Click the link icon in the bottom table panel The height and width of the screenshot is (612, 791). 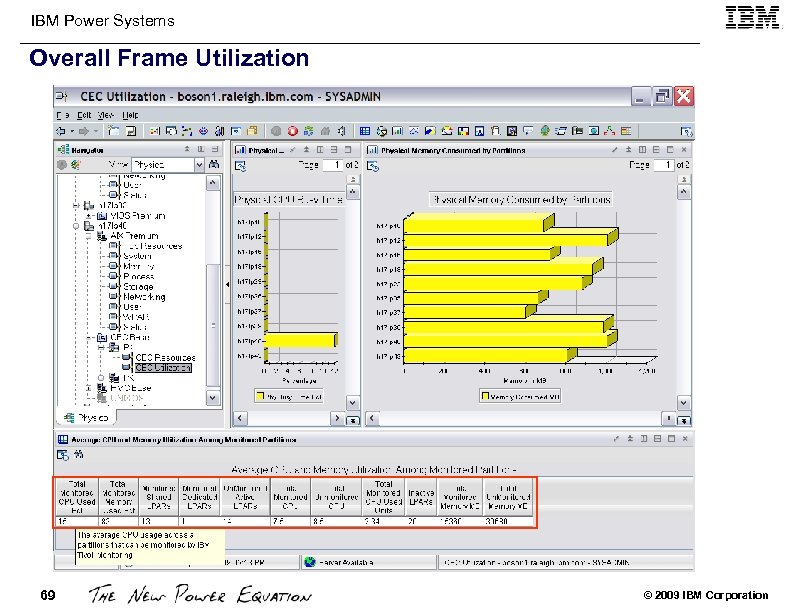pos(63,455)
